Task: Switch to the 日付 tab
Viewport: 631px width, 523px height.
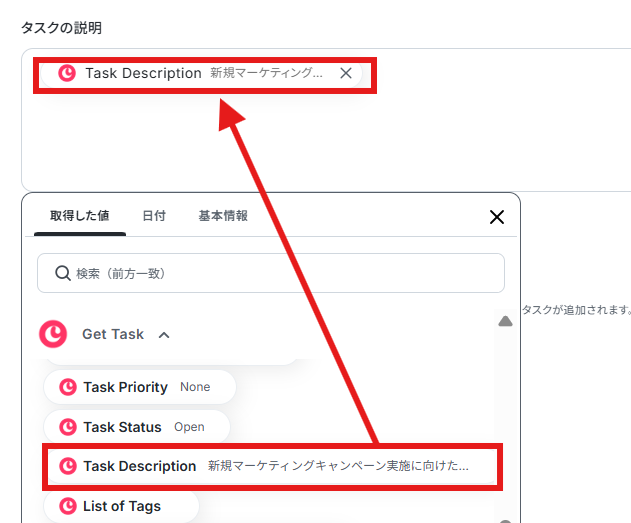Action: click(x=154, y=216)
